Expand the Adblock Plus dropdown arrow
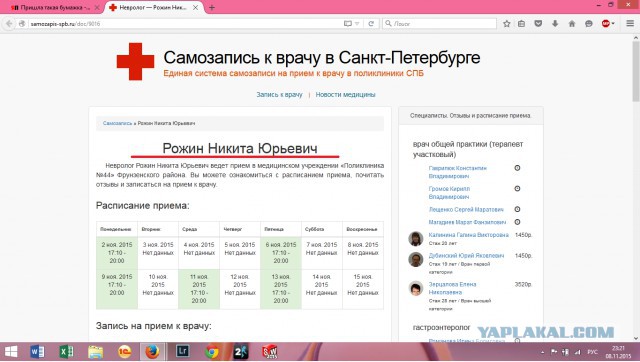 click(x=613, y=24)
